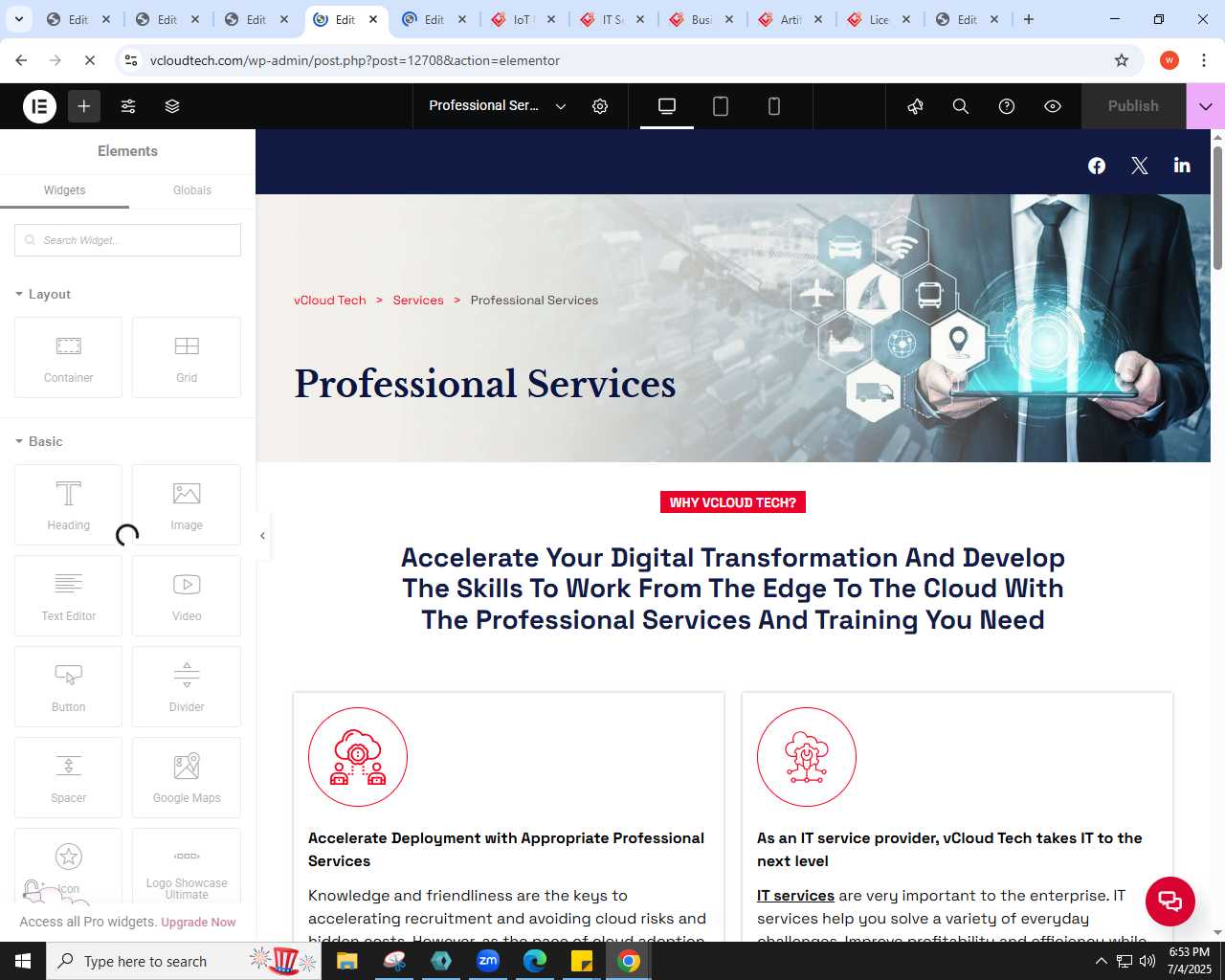Collapse the Layout section
This screenshot has width=1225, height=980.
tap(43, 295)
